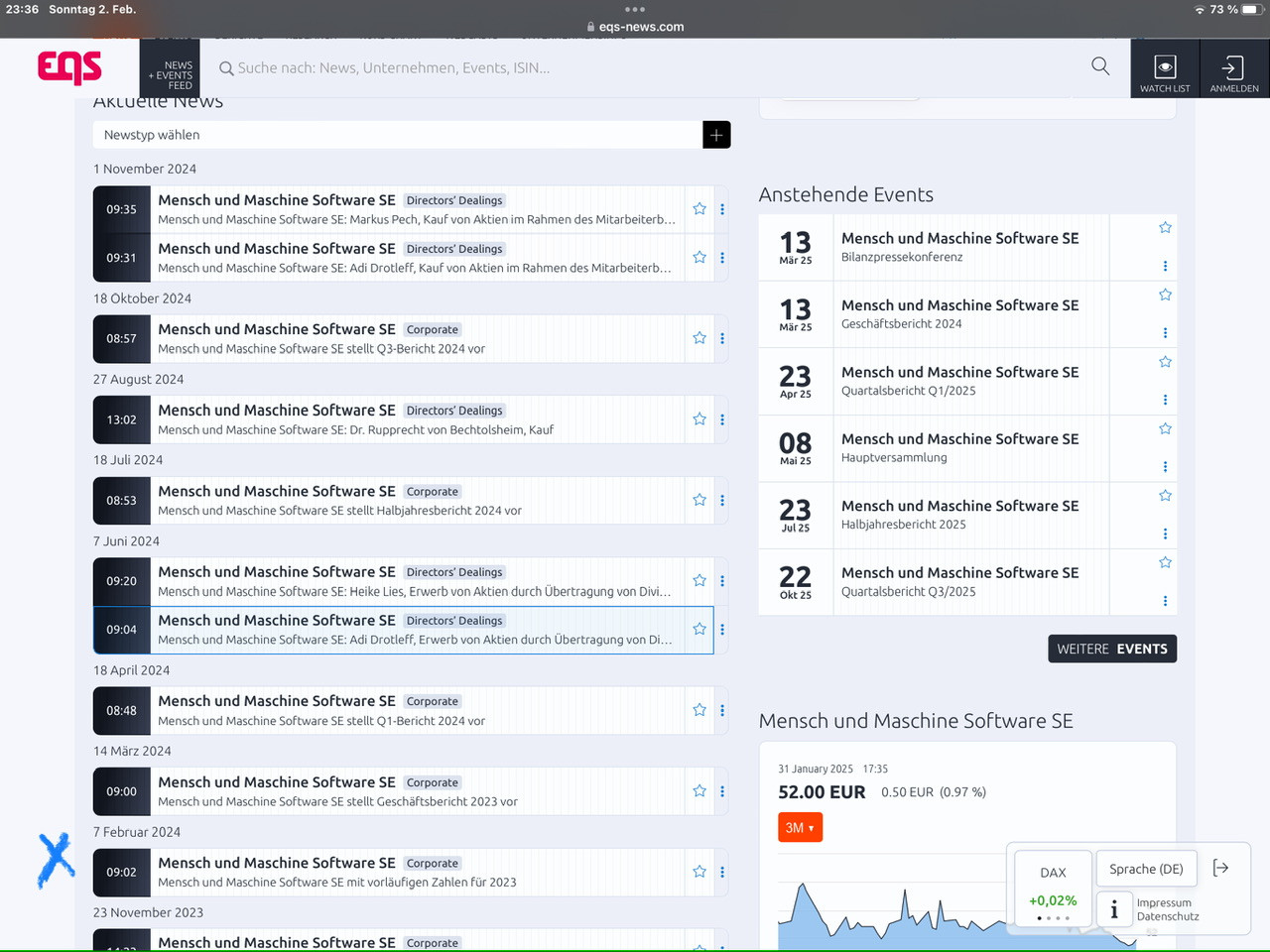Click the info "i" icon
The height and width of the screenshot is (952, 1270).
1114,909
